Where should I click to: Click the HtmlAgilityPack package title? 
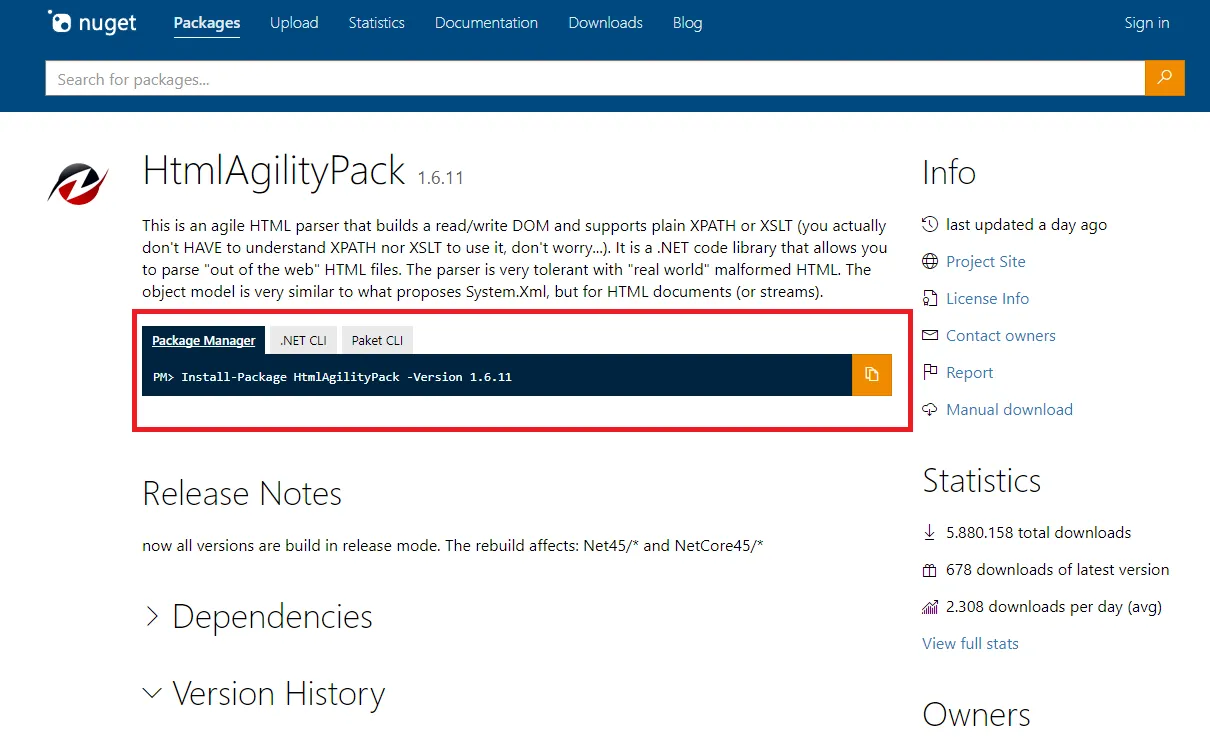pyautogui.click(x=274, y=172)
